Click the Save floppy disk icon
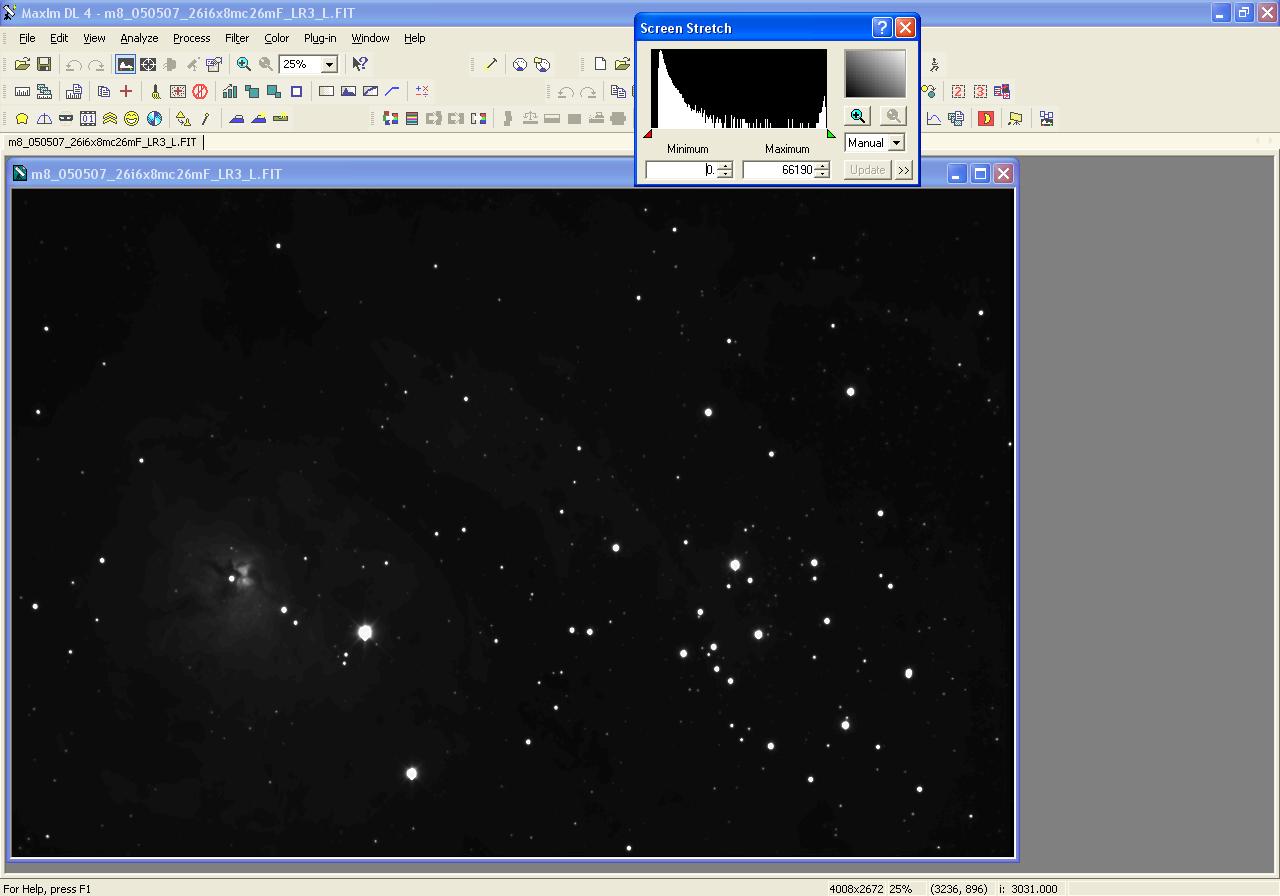 44,64
